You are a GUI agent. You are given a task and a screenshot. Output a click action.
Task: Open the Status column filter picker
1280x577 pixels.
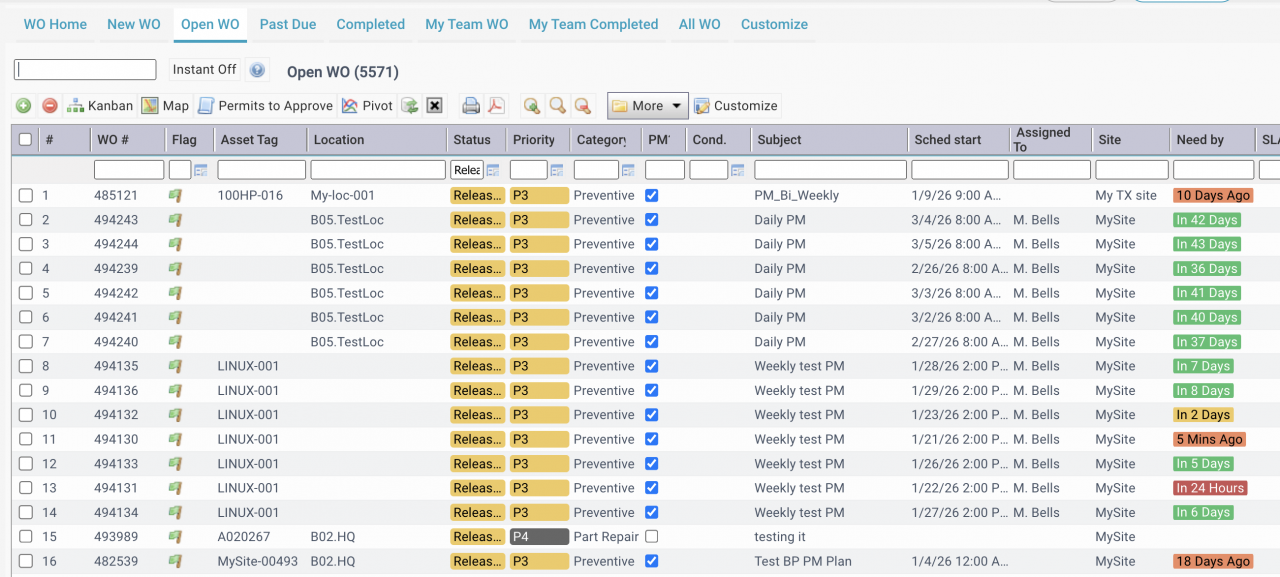[492, 171]
